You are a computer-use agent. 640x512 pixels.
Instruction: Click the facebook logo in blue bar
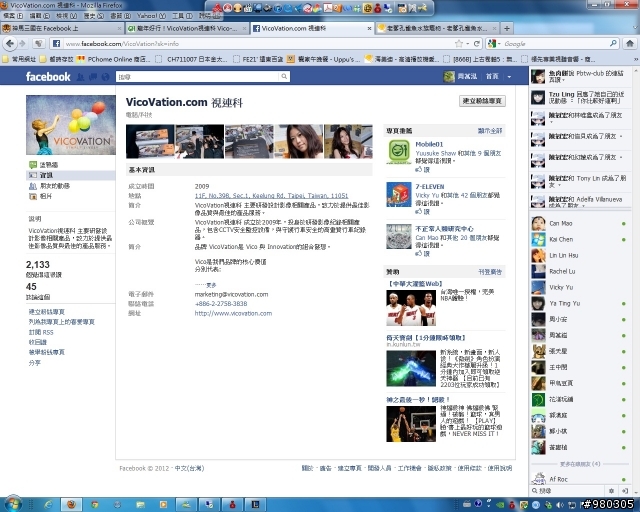(x=48, y=76)
